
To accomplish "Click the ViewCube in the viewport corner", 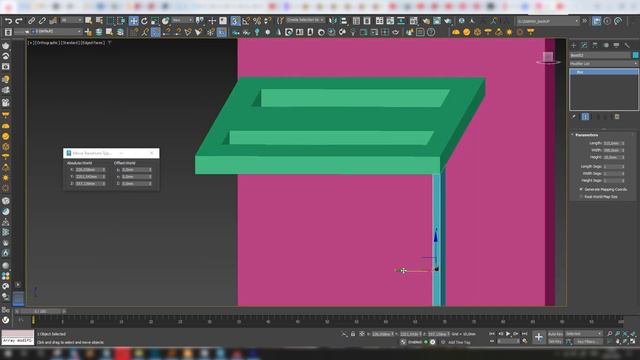I will [x=548, y=58].
